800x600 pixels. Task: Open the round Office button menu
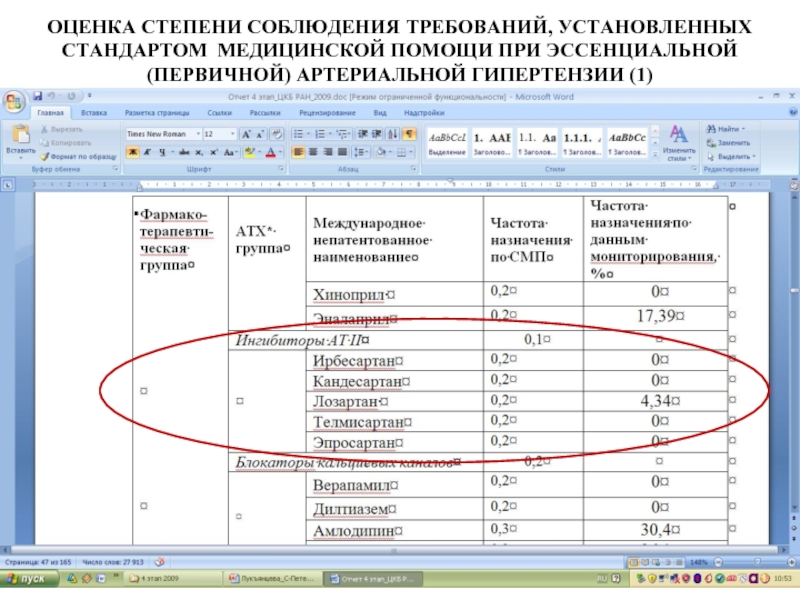click(x=14, y=102)
